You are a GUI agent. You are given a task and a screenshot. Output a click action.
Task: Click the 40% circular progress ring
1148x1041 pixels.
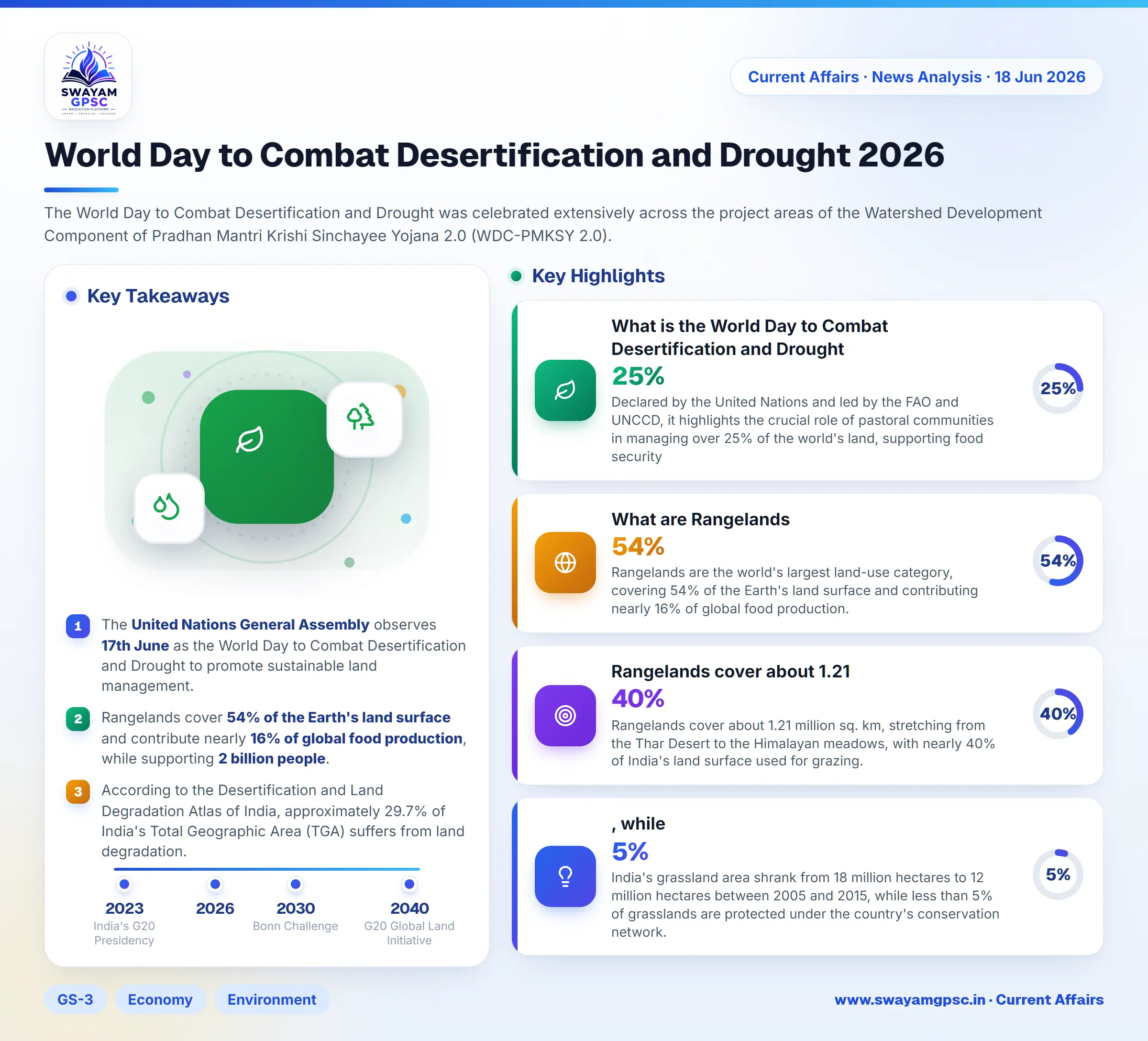coord(1058,714)
